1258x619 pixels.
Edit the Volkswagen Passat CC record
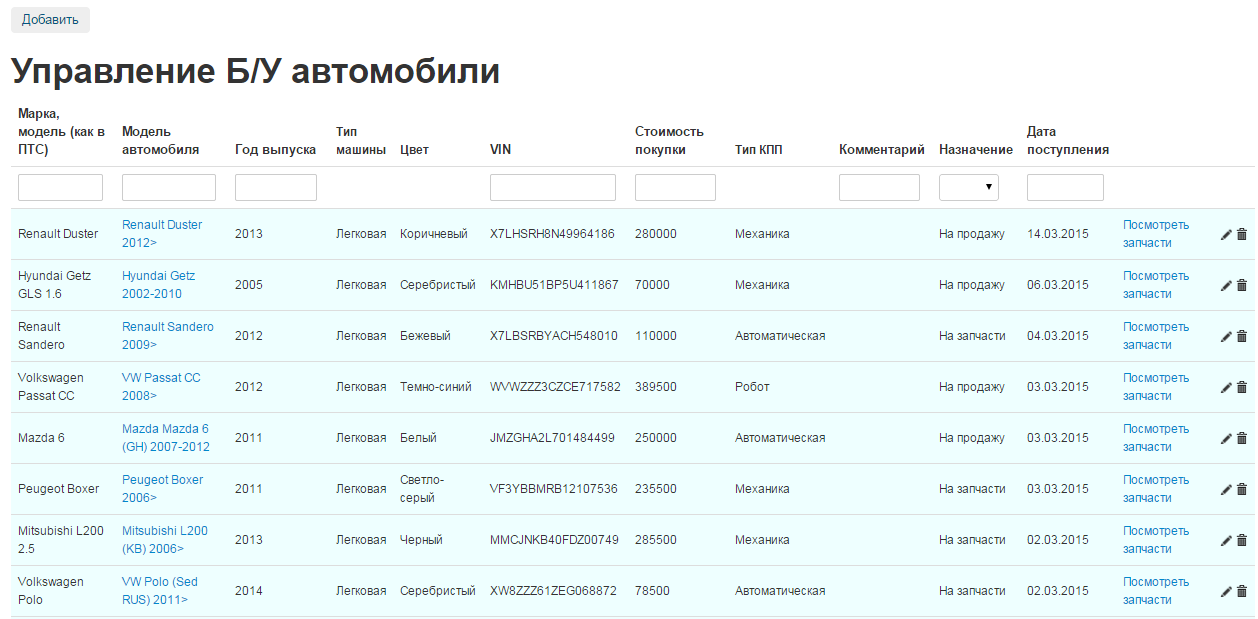coord(1226,387)
